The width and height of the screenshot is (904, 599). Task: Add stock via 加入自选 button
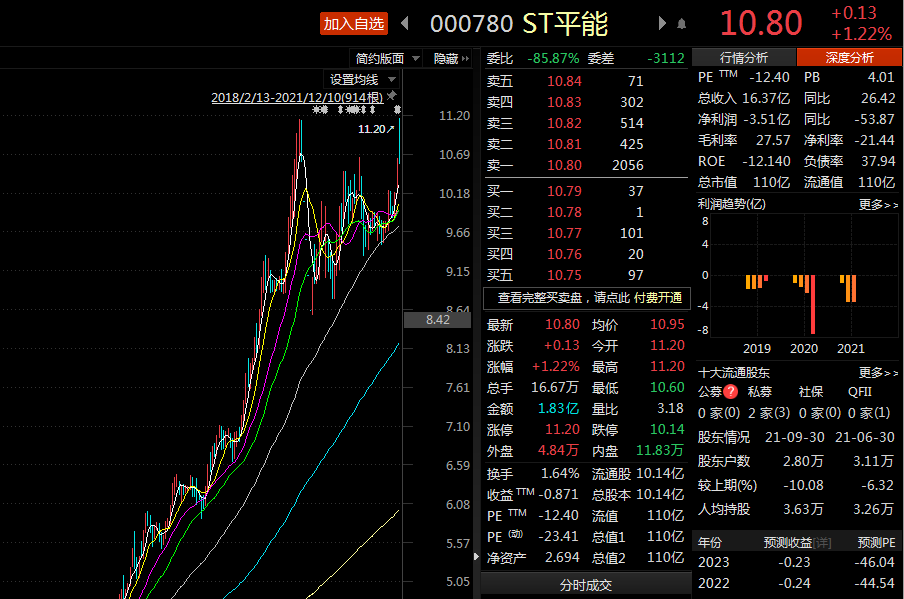pos(353,24)
